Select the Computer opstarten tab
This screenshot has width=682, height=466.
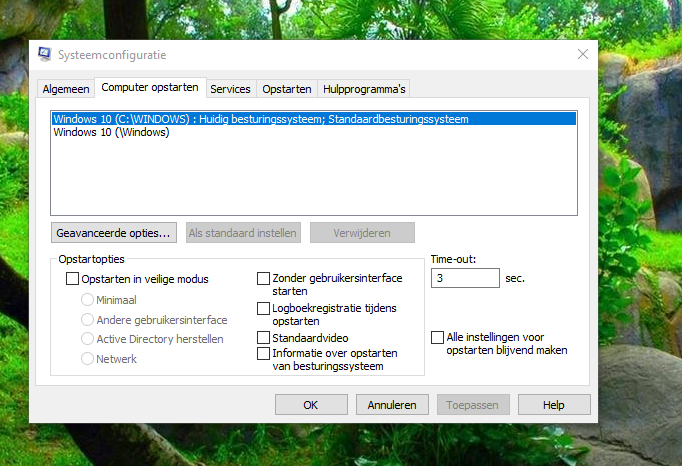click(x=150, y=87)
